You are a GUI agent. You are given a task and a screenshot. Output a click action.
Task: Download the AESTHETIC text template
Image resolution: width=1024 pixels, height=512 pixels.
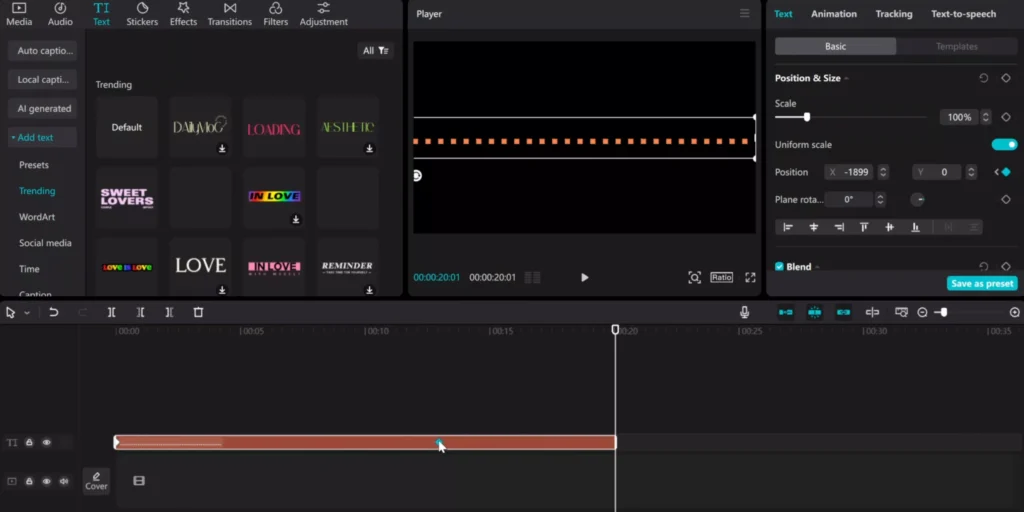(370, 149)
